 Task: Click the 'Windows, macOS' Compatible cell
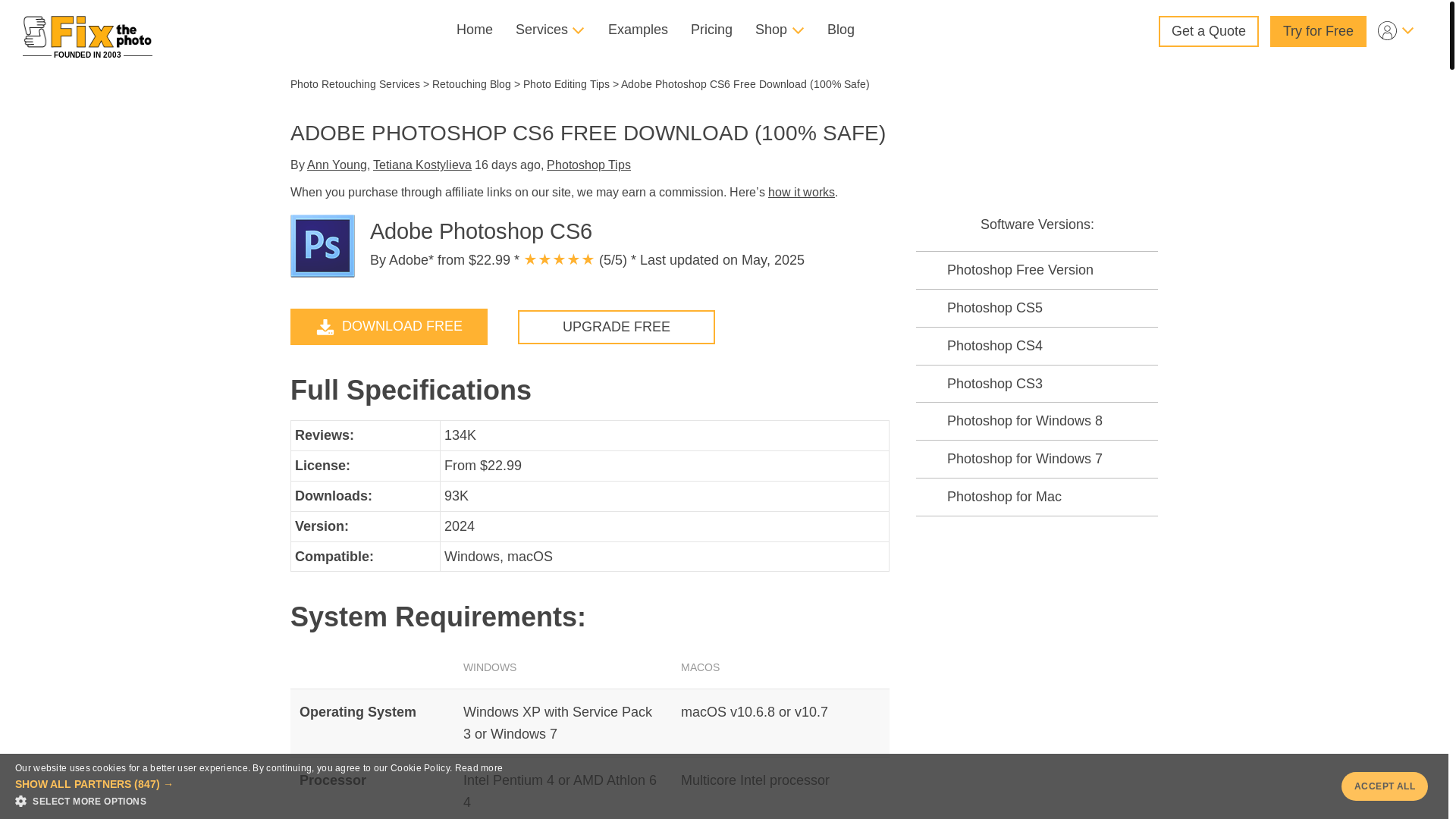pyautogui.click(x=664, y=557)
